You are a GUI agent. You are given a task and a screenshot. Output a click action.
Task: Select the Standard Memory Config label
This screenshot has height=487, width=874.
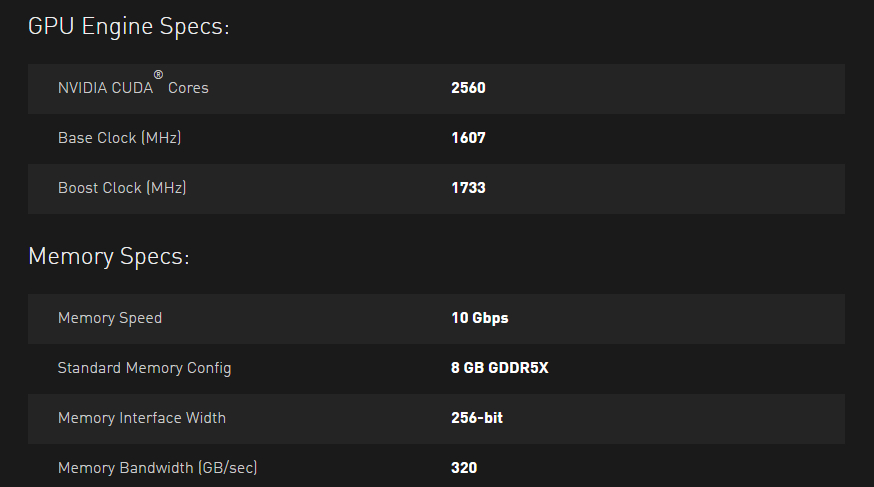144,368
